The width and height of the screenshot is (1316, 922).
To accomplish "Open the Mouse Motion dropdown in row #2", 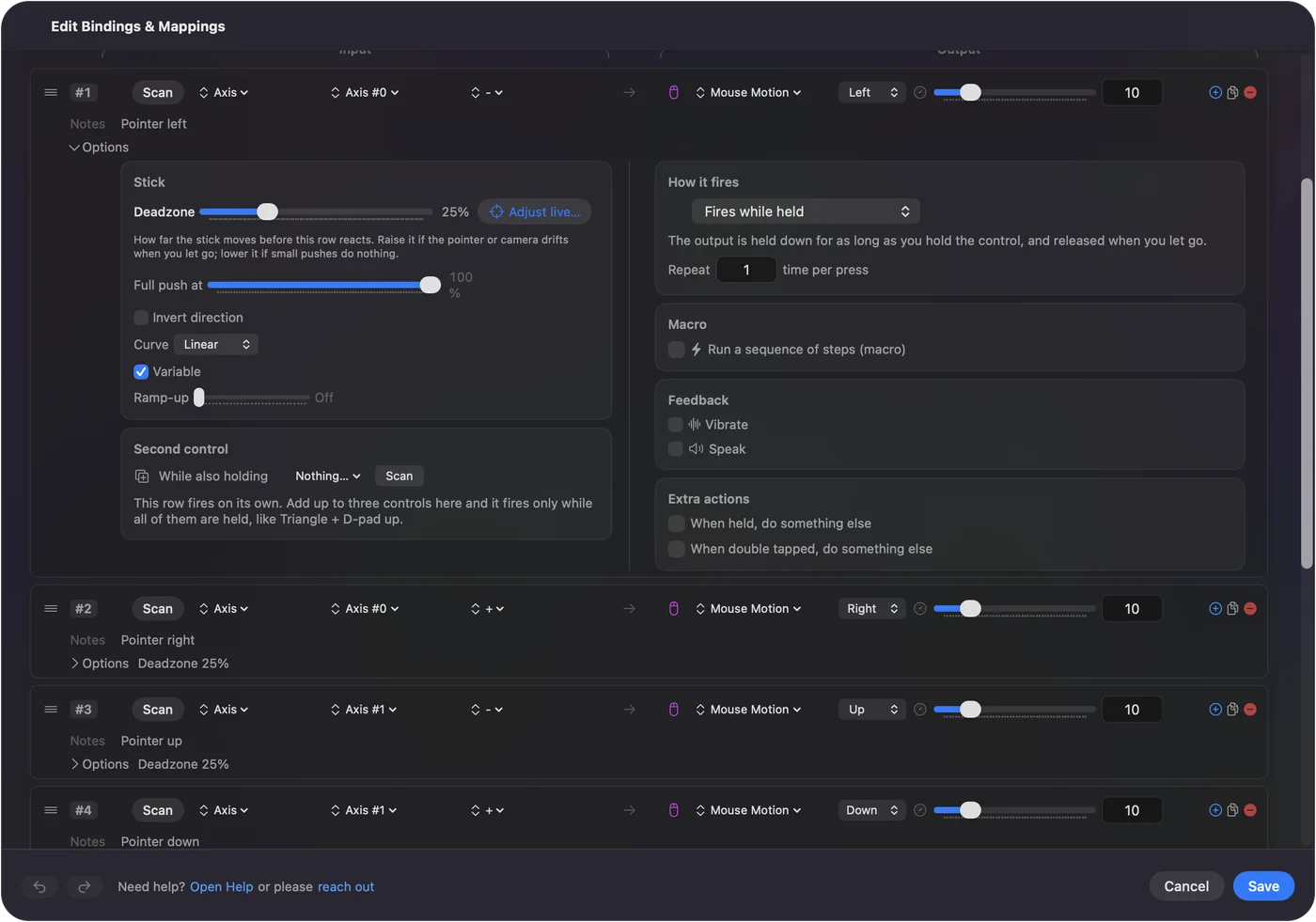I will 749,609.
